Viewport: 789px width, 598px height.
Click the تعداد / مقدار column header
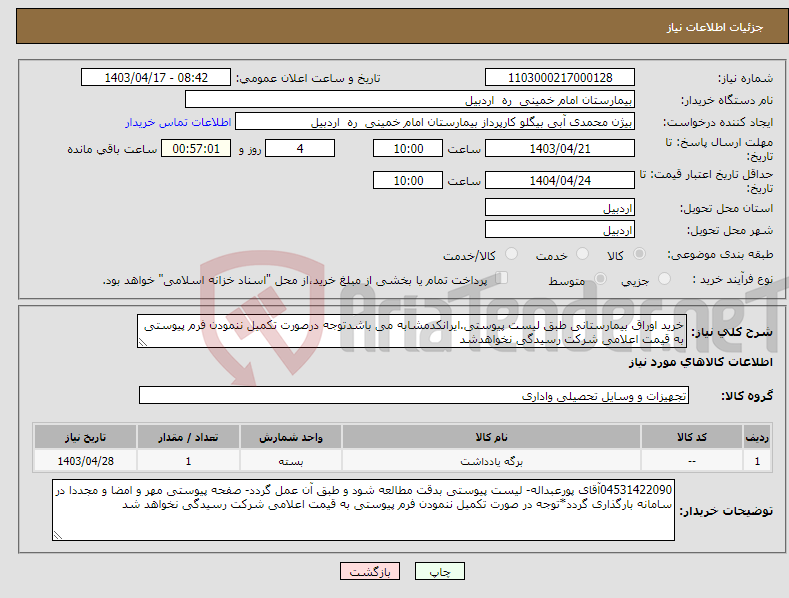pos(188,437)
